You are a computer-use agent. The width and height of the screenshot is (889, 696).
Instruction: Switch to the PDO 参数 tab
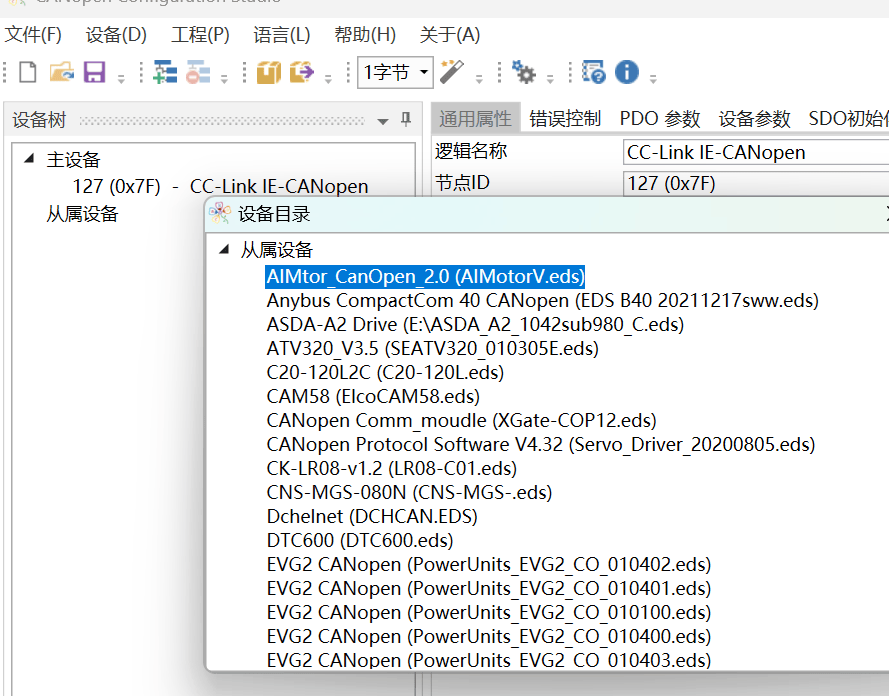pyautogui.click(x=659, y=118)
